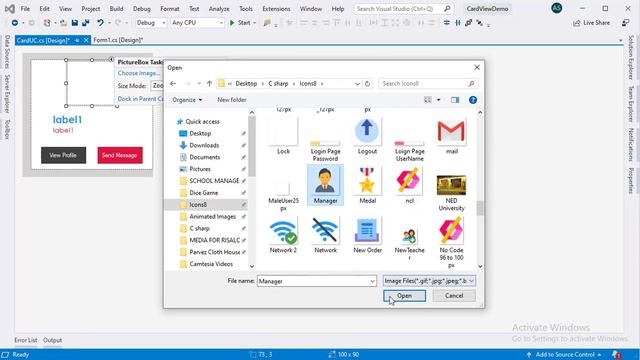Click the Save All toolbar icon
This screenshot has width=640, height=360.
click(86, 23)
